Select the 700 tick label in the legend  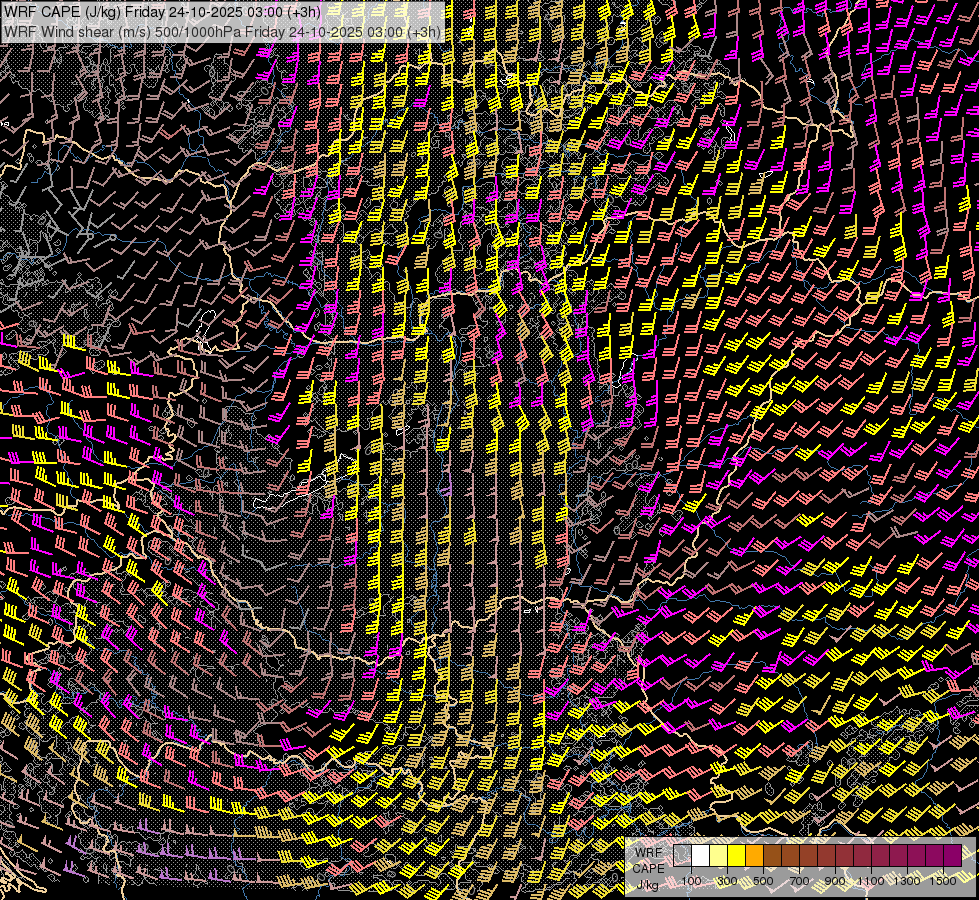799,881
